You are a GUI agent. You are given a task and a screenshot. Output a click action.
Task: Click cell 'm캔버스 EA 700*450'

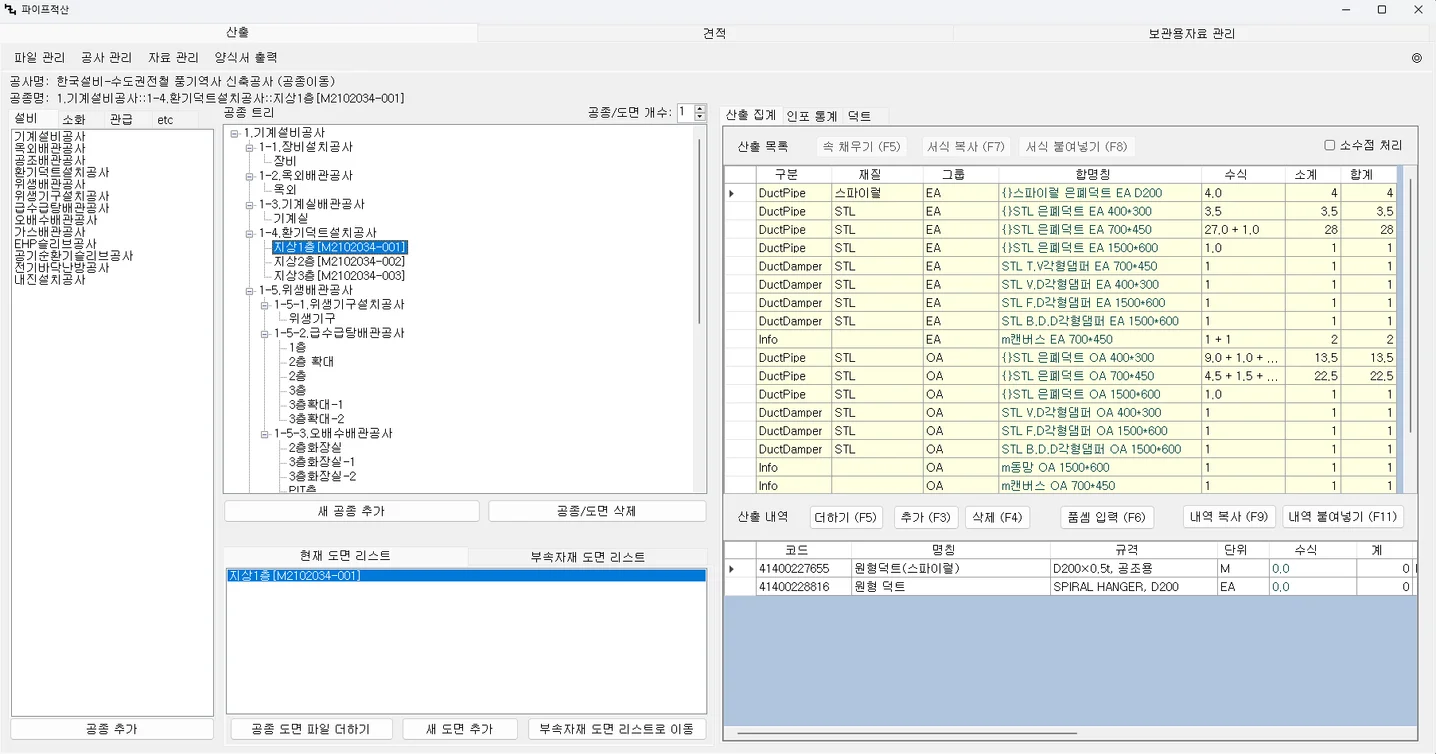pyautogui.click(x=1099, y=339)
